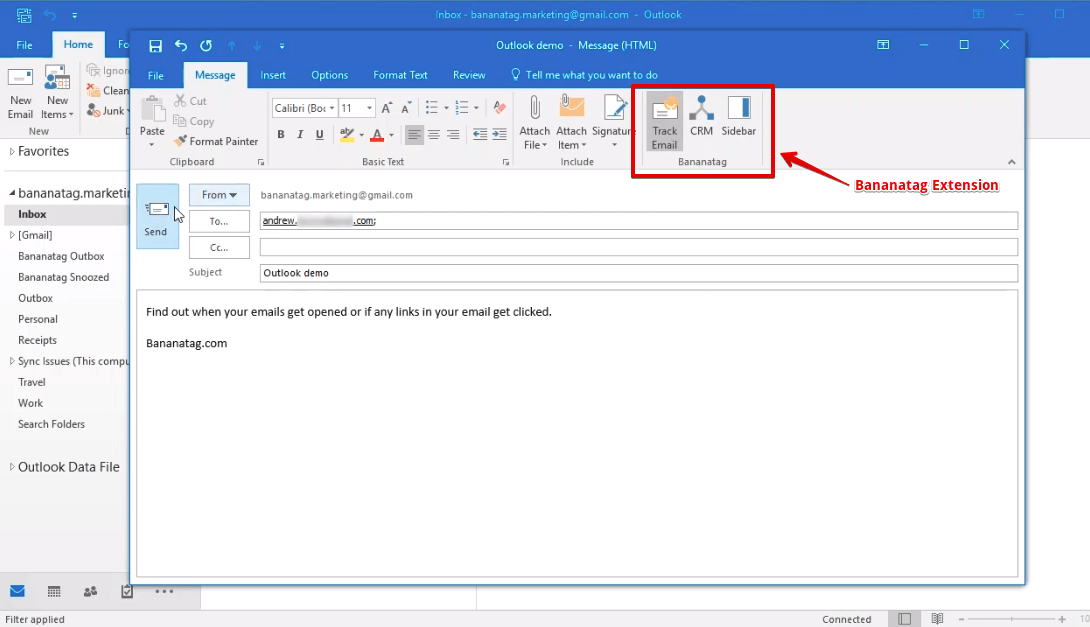Align text to the right
The image size is (1090, 627).
tap(453, 134)
